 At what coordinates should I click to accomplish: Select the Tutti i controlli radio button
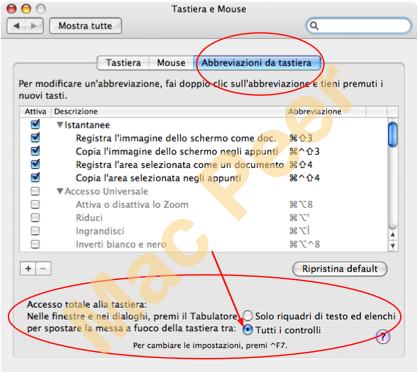click(x=248, y=330)
